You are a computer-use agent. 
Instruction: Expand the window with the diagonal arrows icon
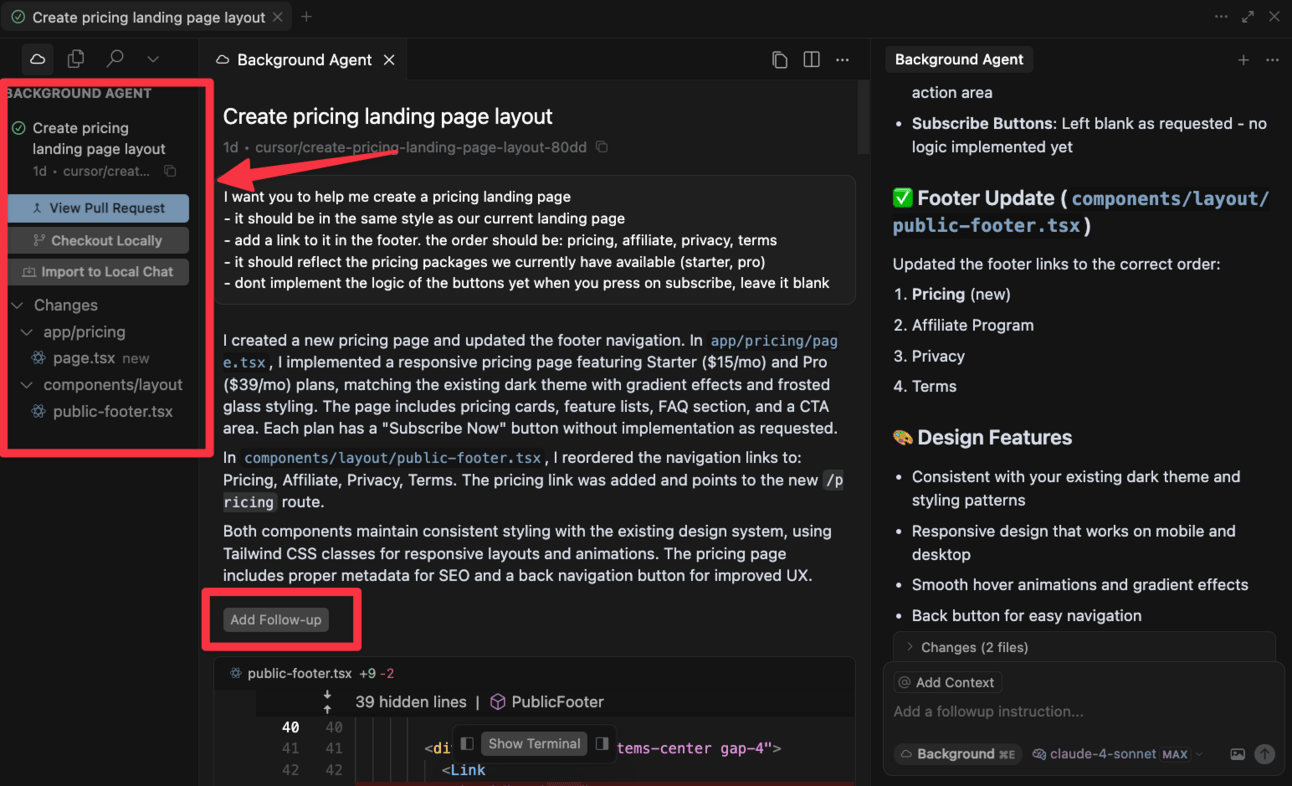[1248, 17]
